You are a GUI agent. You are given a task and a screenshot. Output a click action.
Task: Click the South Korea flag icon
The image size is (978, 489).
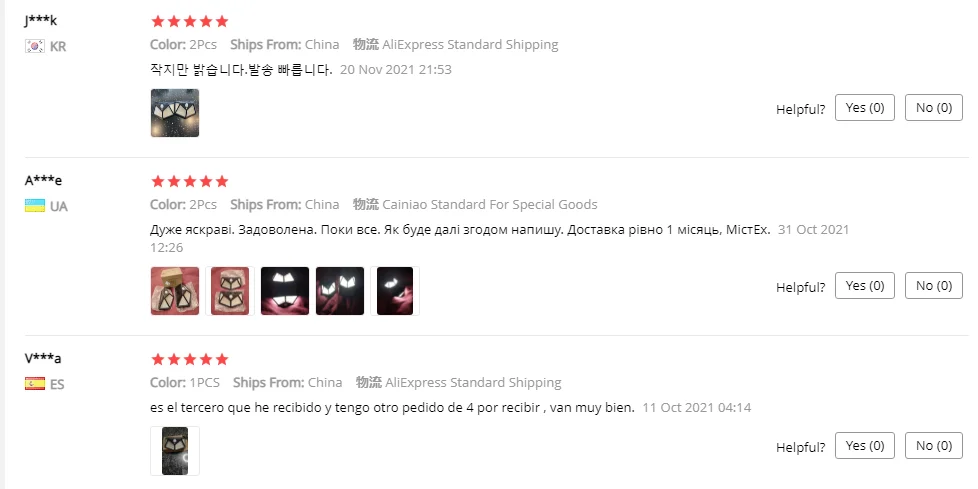[x=34, y=47]
